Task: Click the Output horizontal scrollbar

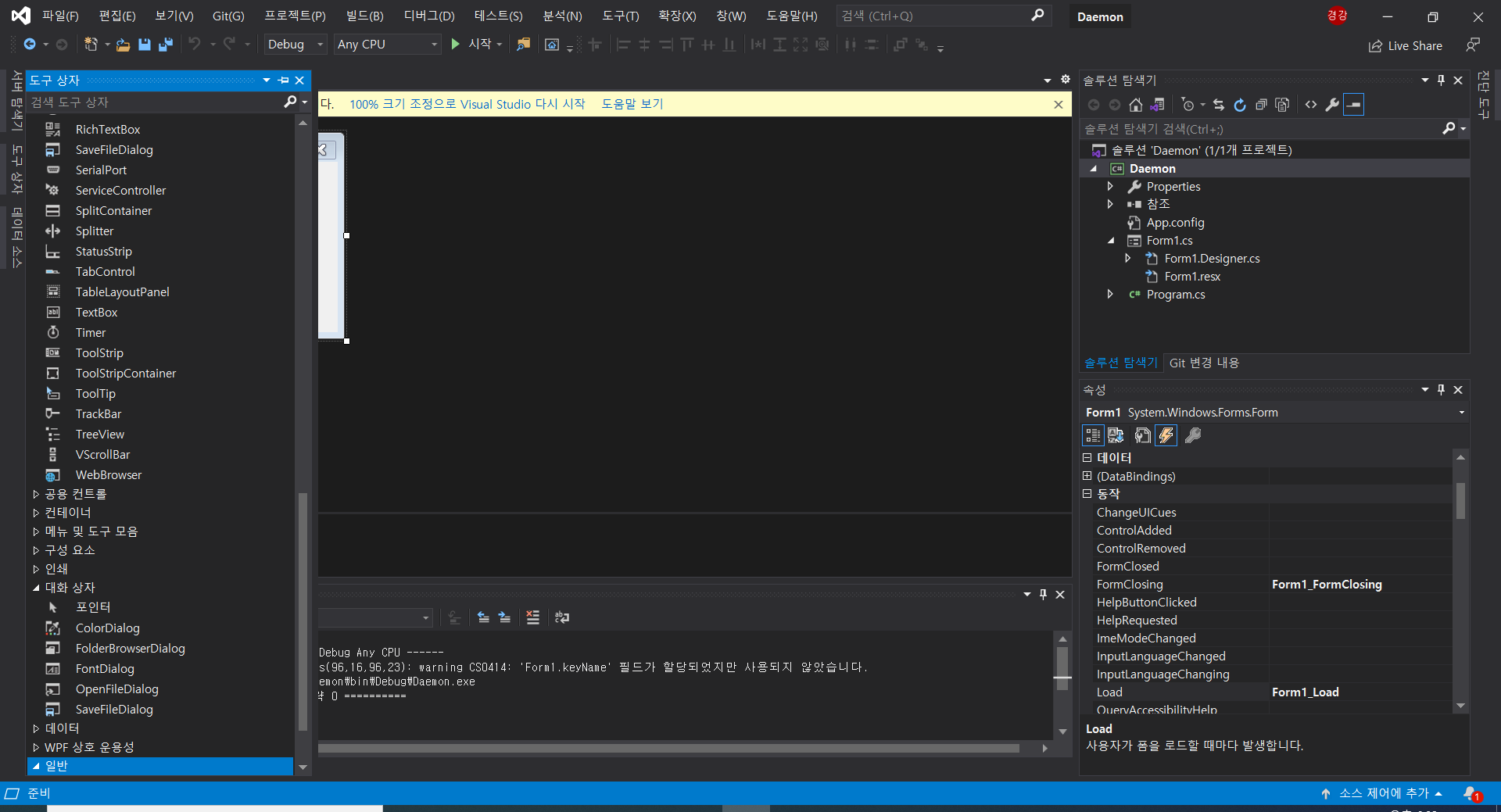Action: tap(669, 749)
